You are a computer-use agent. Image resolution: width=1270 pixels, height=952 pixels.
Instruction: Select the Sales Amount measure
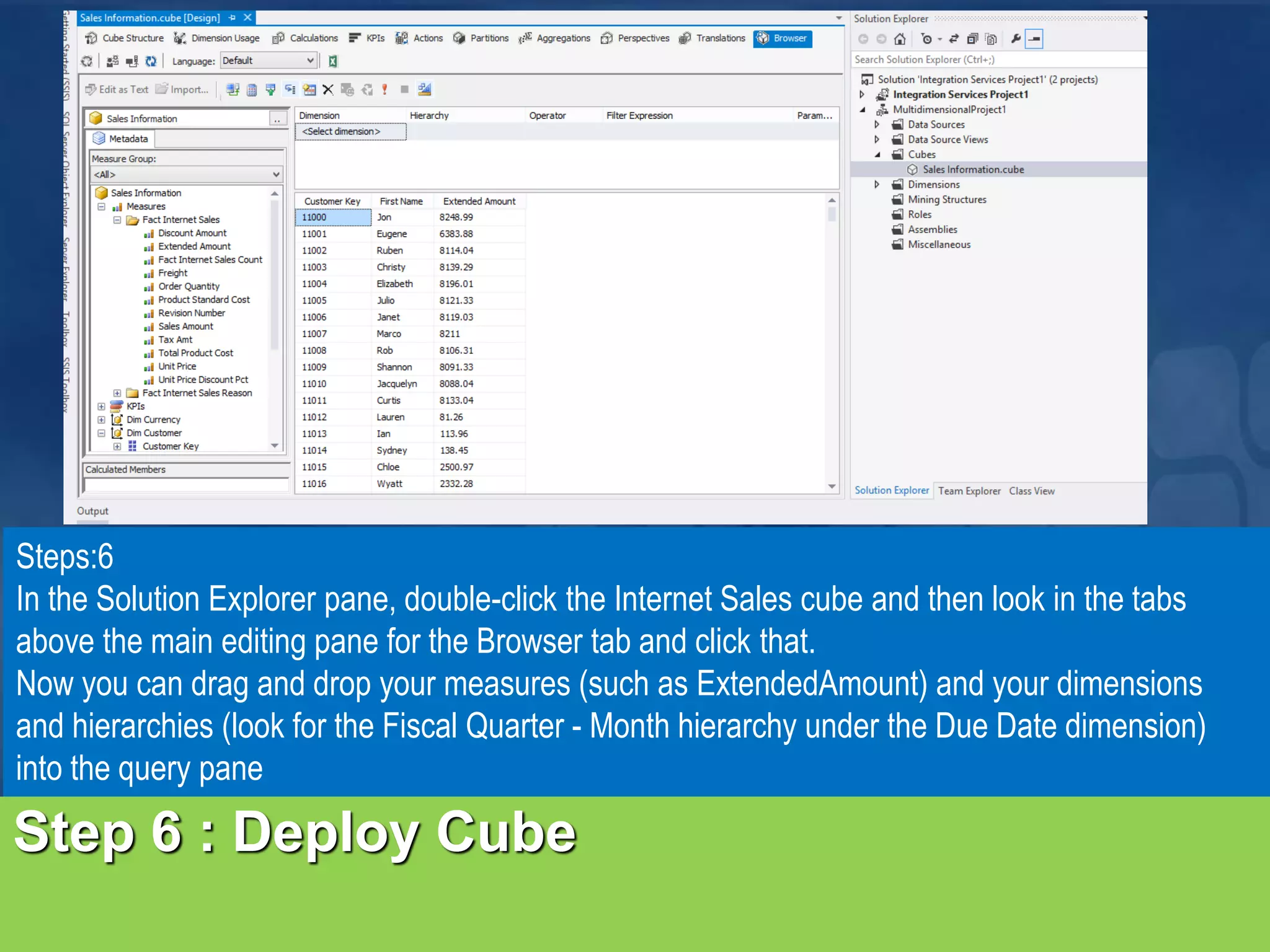pyautogui.click(x=185, y=327)
